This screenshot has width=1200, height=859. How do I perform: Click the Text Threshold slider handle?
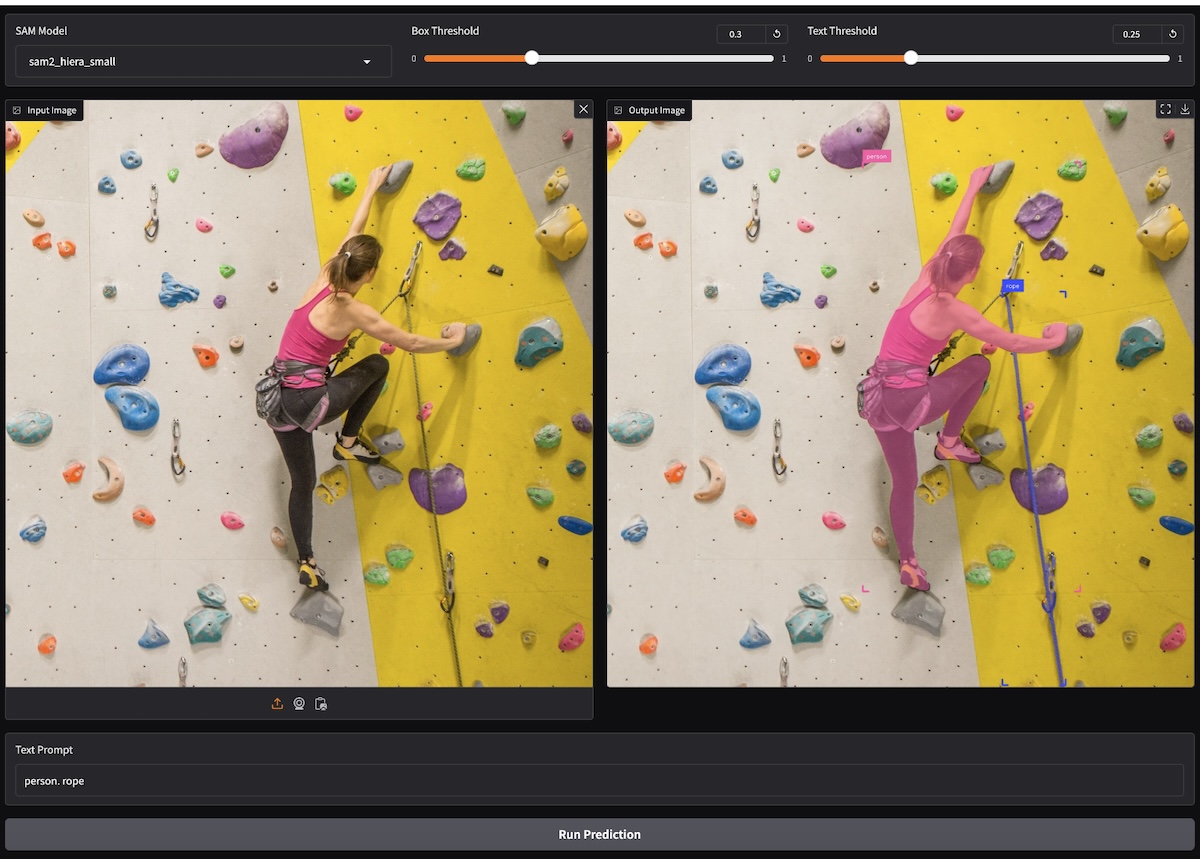point(910,58)
